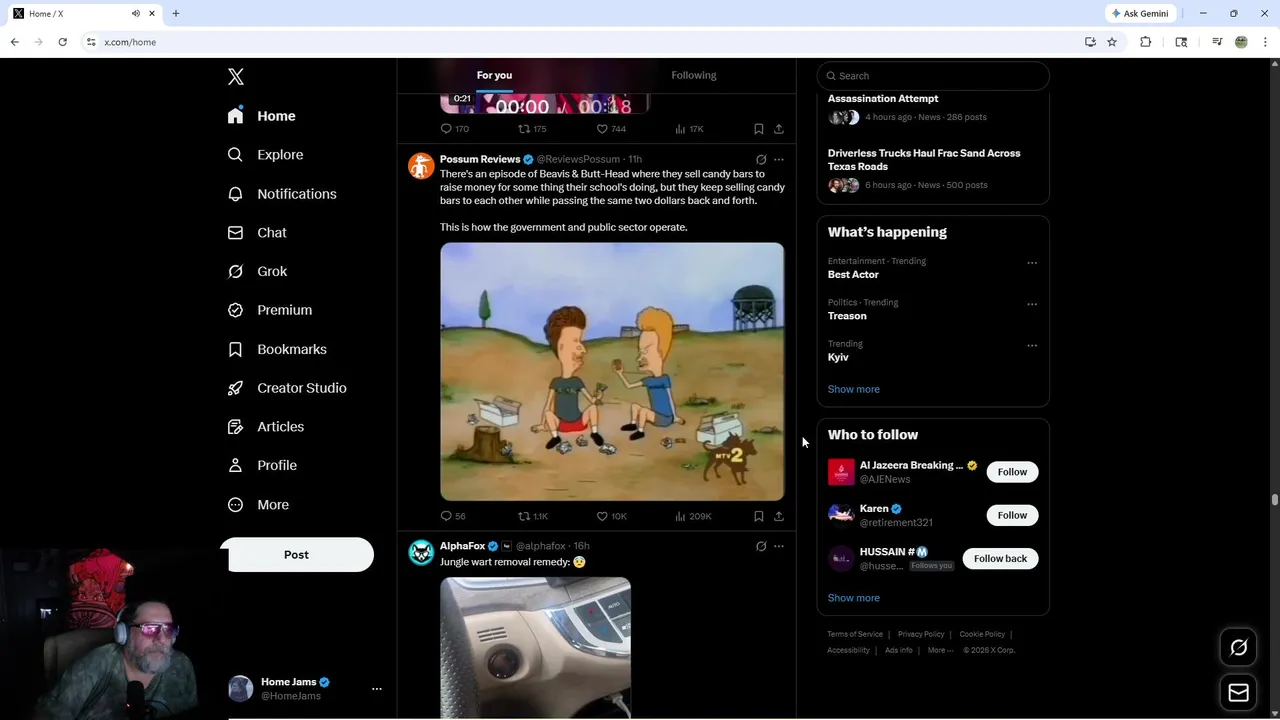Viewport: 1280px width, 720px height.
Task: Follow Al Jazeera Breaking
Action: tap(1012, 472)
